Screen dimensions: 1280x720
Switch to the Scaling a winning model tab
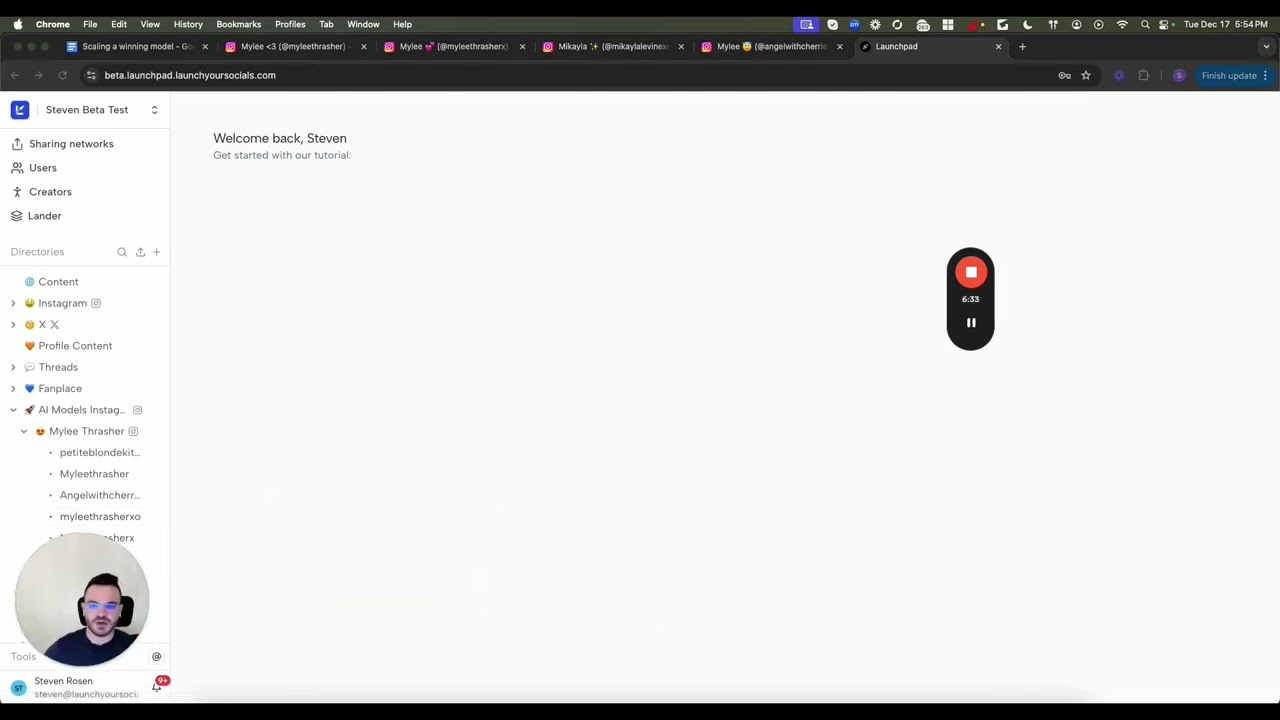click(x=135, y=46)
